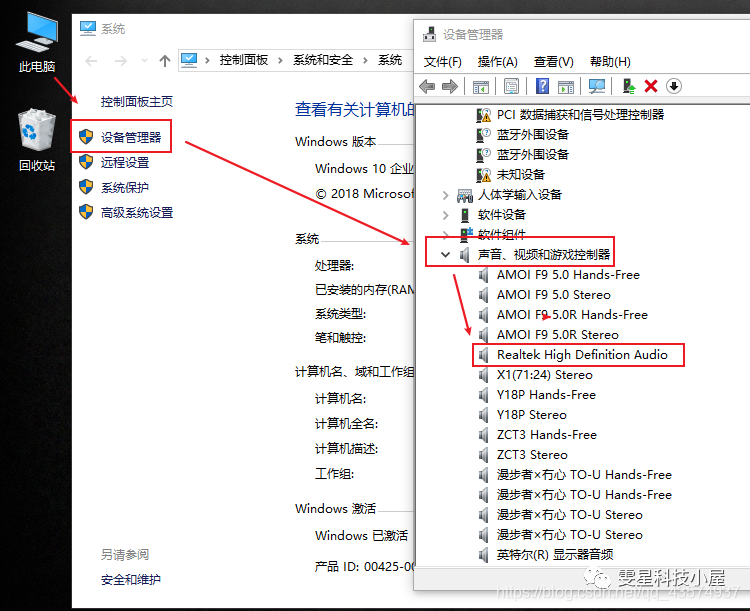750x611 pixels.
Task: Click the 控制面板主页 link
Action: pyautogui.click(x=137, y=101)
